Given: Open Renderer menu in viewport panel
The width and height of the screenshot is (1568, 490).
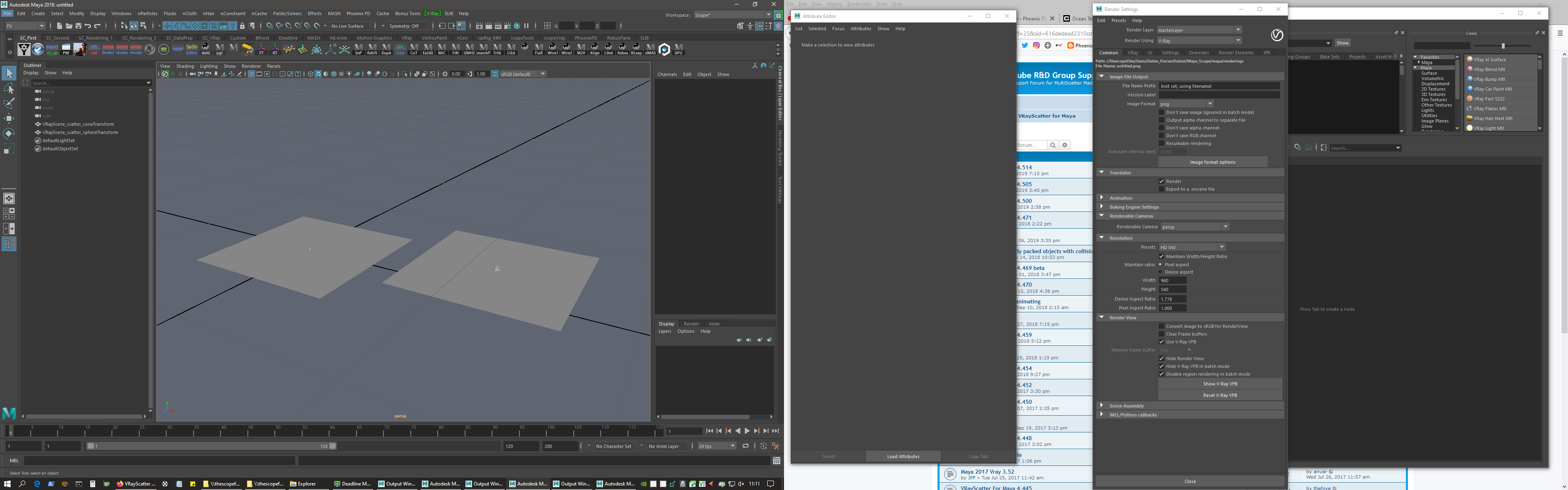Looking at the screenshot, I should pyautogui.click(x=251, y=66).
